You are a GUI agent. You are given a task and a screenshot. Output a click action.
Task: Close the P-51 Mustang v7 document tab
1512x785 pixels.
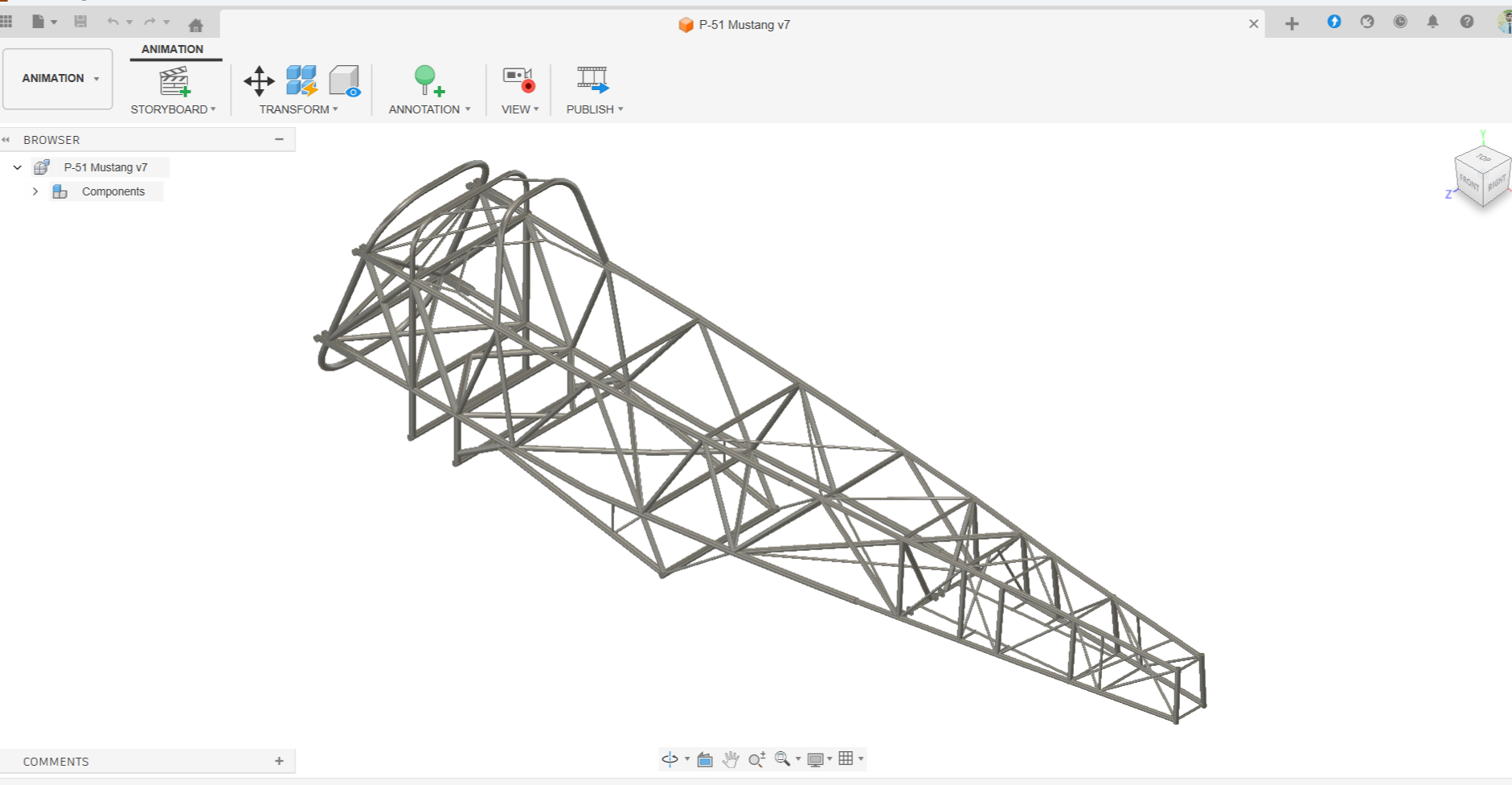pos(1253,24)
